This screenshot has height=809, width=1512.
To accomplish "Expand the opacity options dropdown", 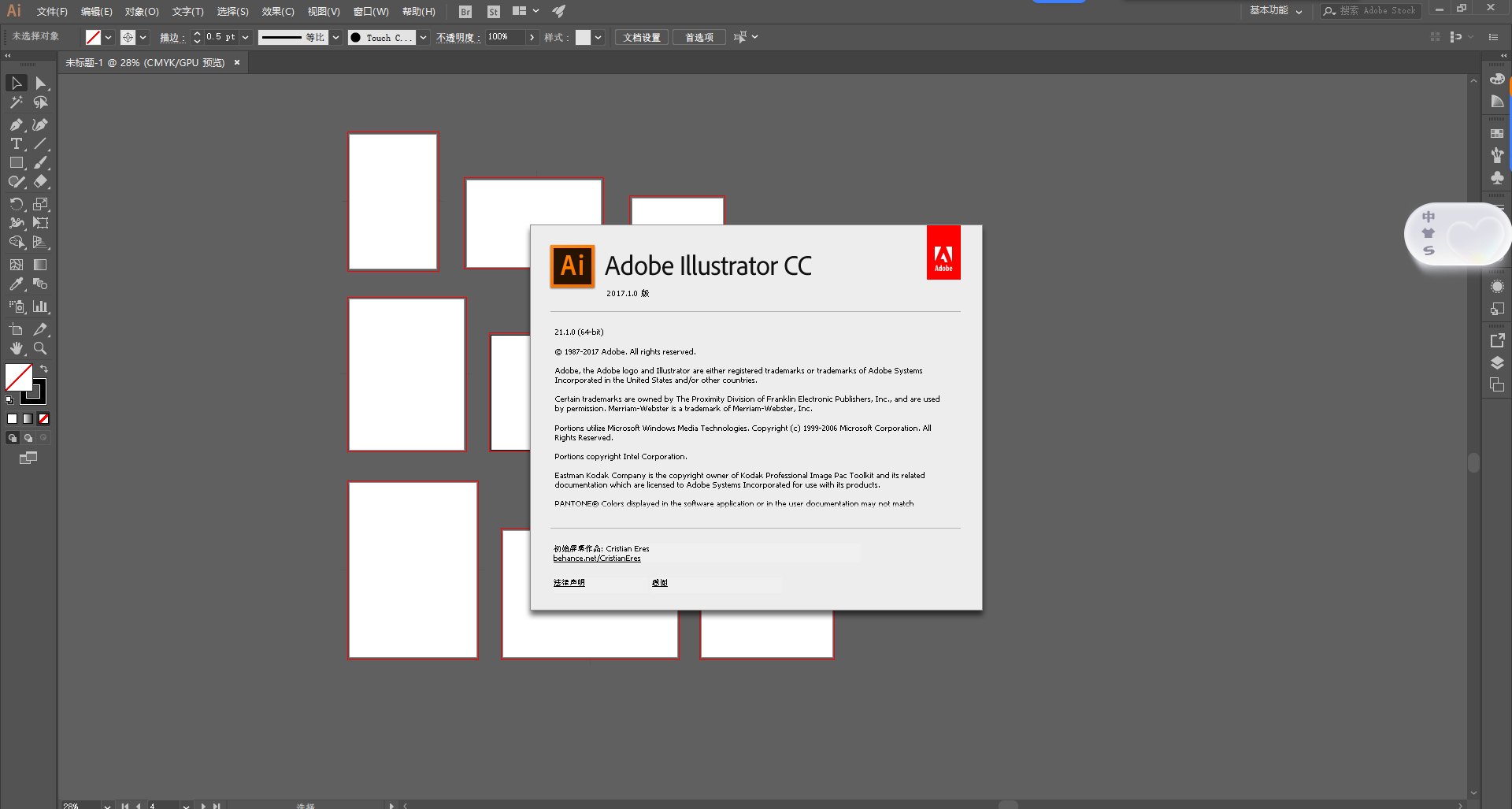I will (532, 36).
